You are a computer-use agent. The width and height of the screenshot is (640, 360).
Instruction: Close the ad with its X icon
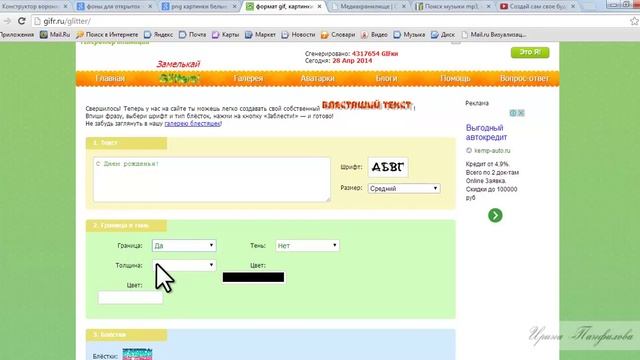[x=521, y=113]
